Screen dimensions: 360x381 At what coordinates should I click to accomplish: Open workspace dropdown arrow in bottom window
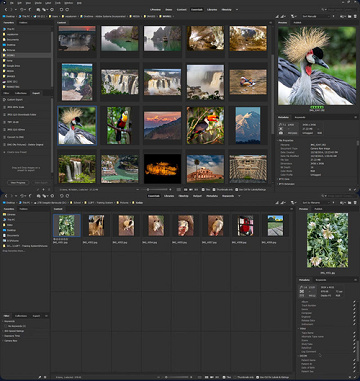(x=239, y=196)
